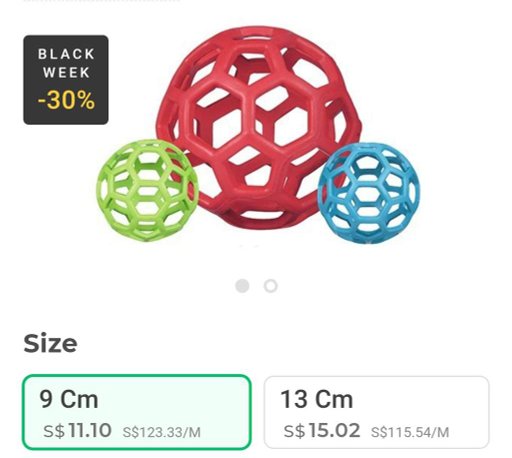Viewport: 512px width, 458px height.
Task: Click the S$11.10 price
Action: [77, 430]
